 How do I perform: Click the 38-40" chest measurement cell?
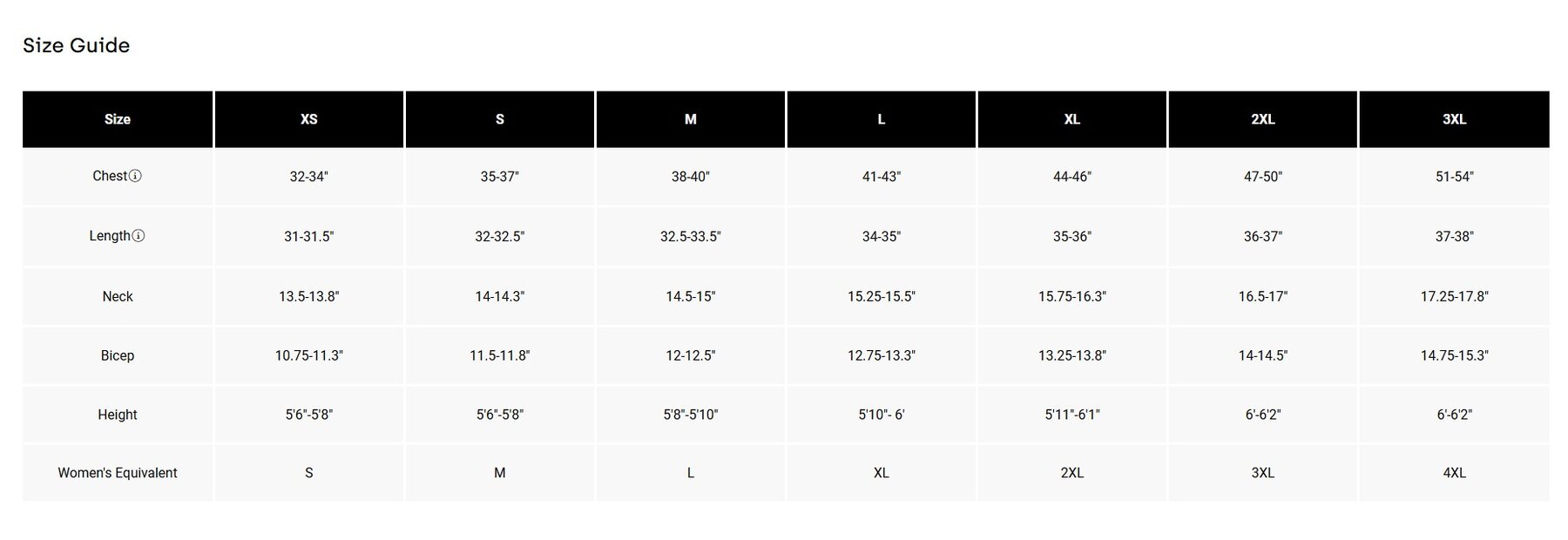[691, 177]
